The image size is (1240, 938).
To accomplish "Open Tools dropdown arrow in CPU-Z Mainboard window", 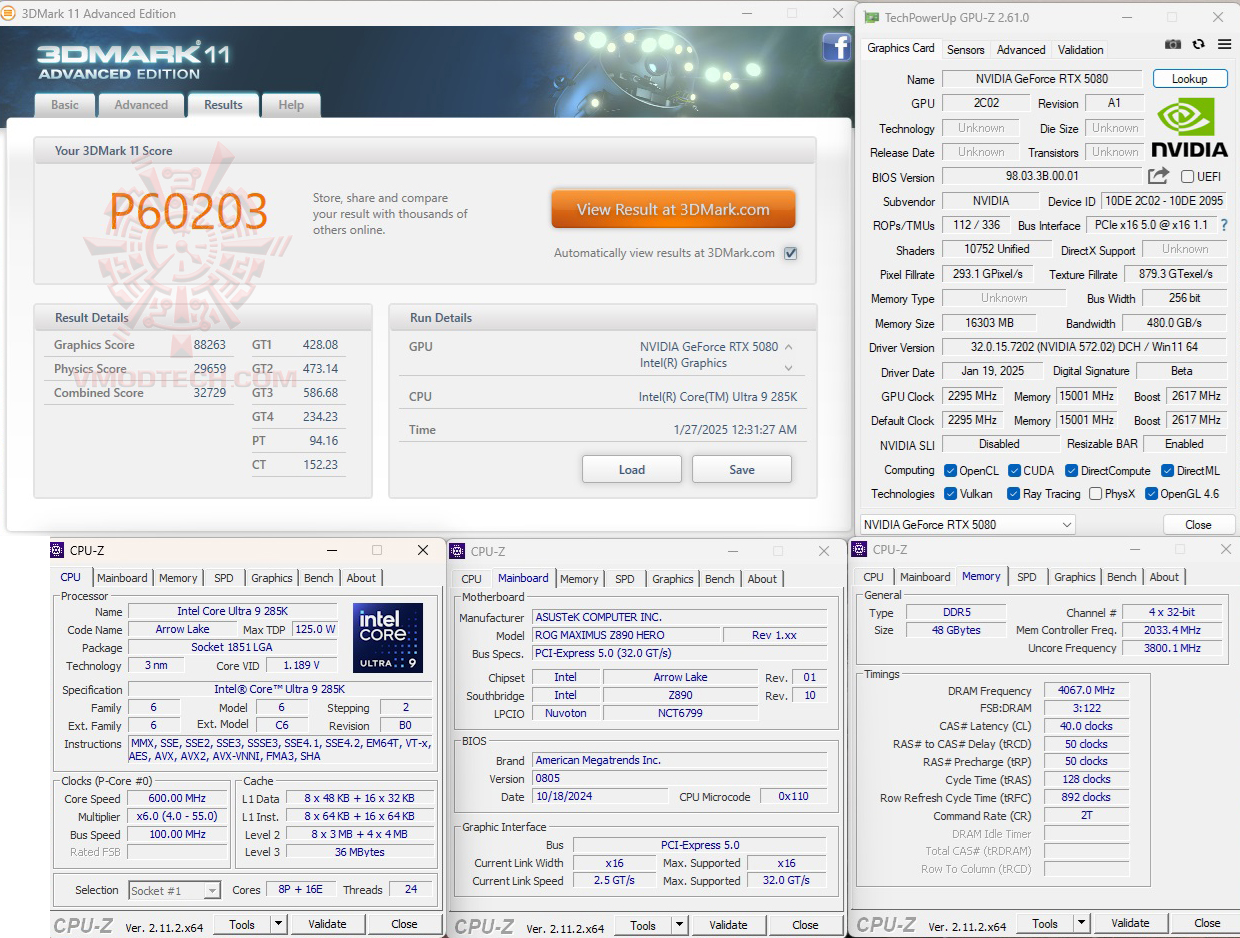I will (680, 925).
